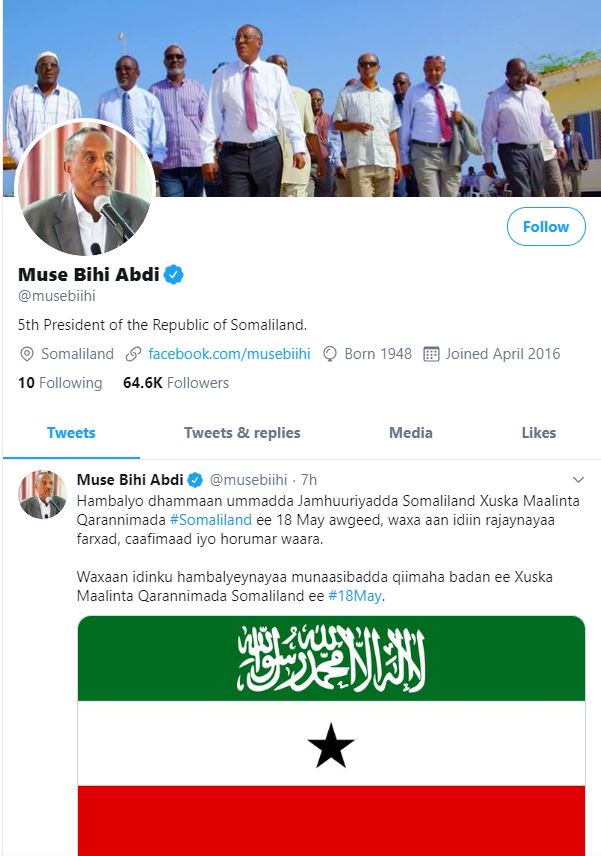Viewport: 601px width, 856px height.
Task: Click the #18May hashtag
Action: click(x=355, y=596)
